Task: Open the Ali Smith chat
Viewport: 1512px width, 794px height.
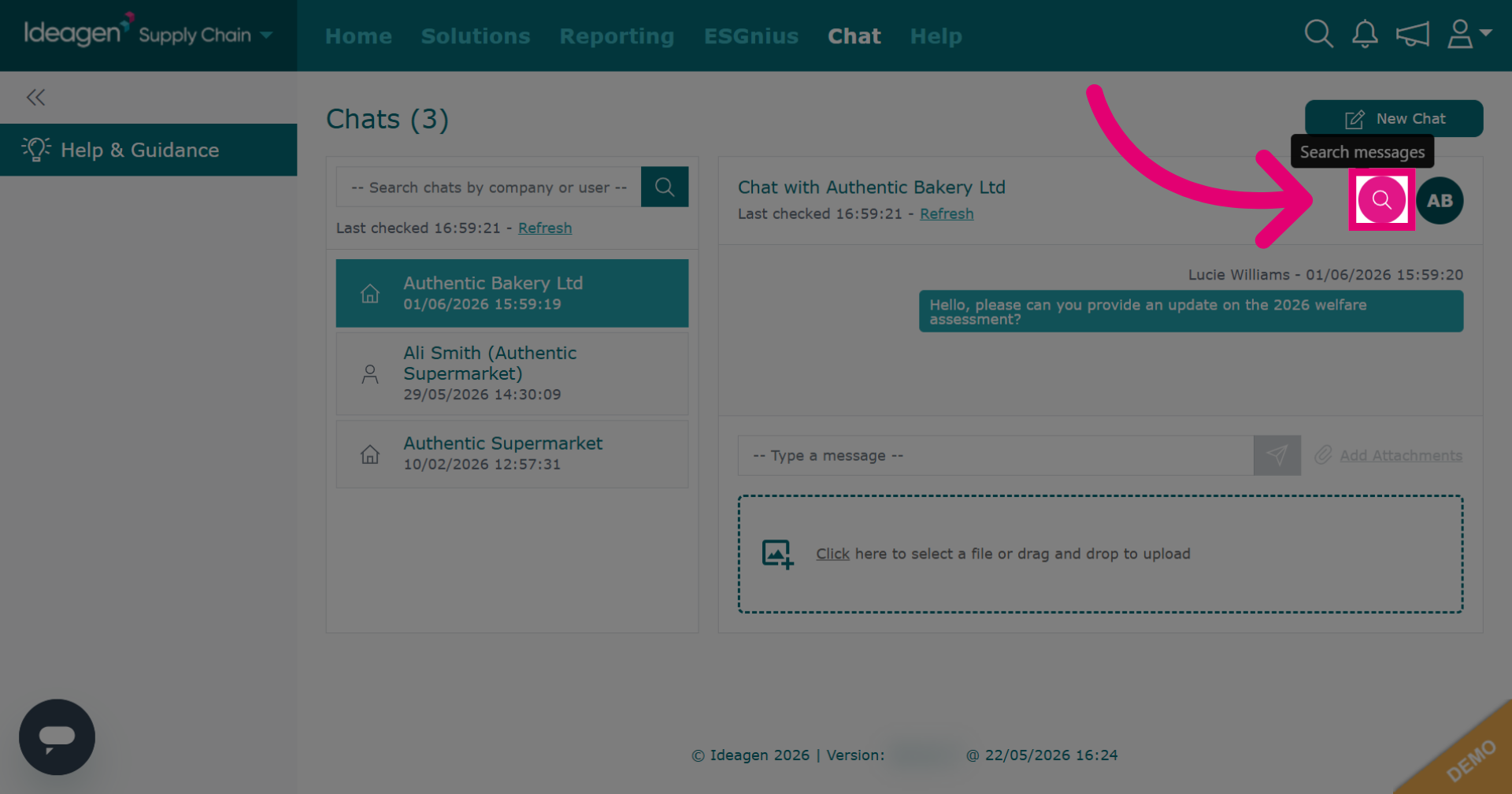Action: pos(512,373)
